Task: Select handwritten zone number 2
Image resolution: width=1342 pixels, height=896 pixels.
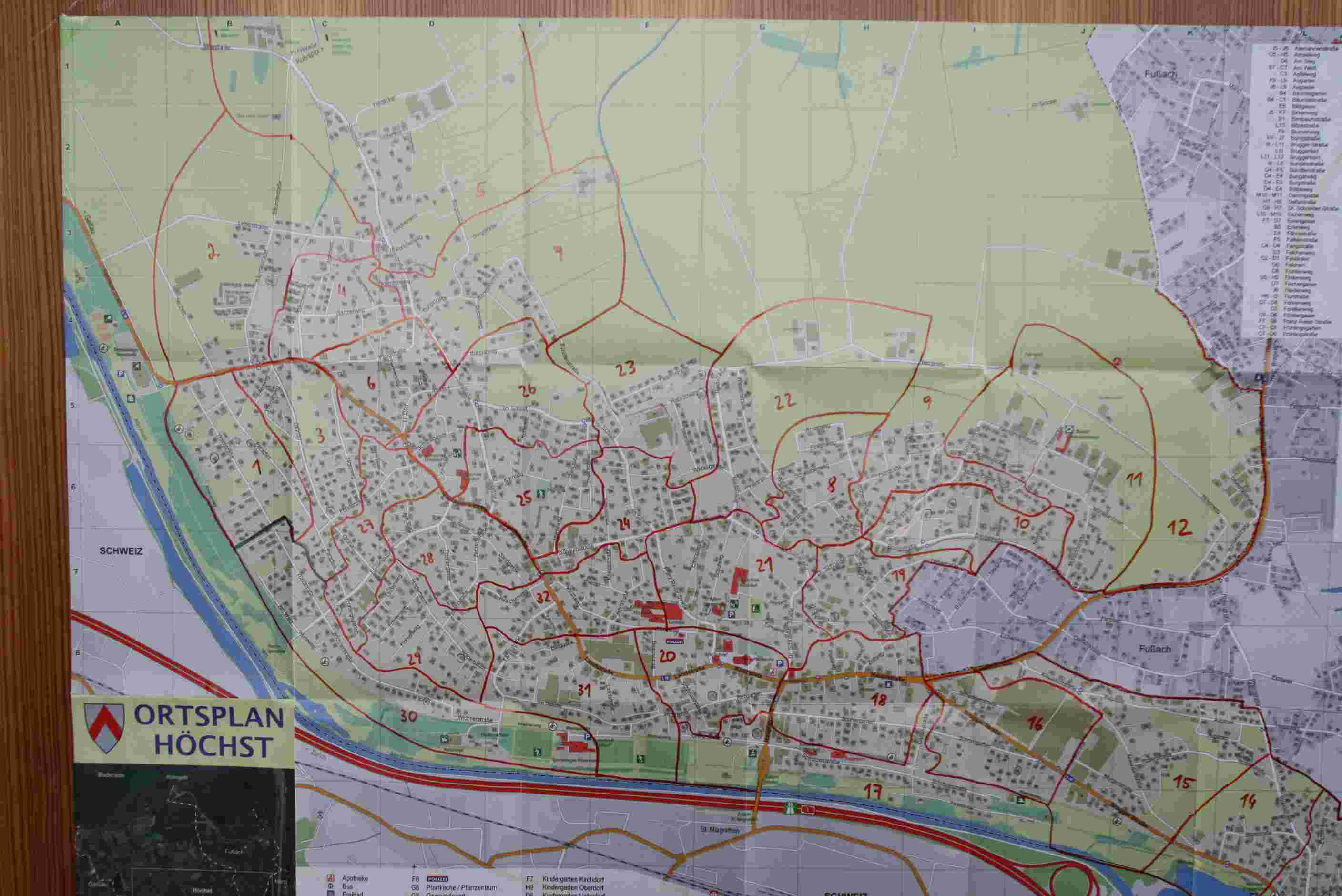Action: click(x=213, y=252)
